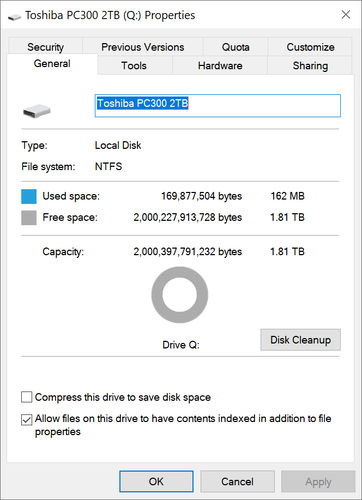Image resolution: width=362 pixels, height=500 pixels.
Task: Click the '169,877,504 bytes' used value
Action: point(202,196)
